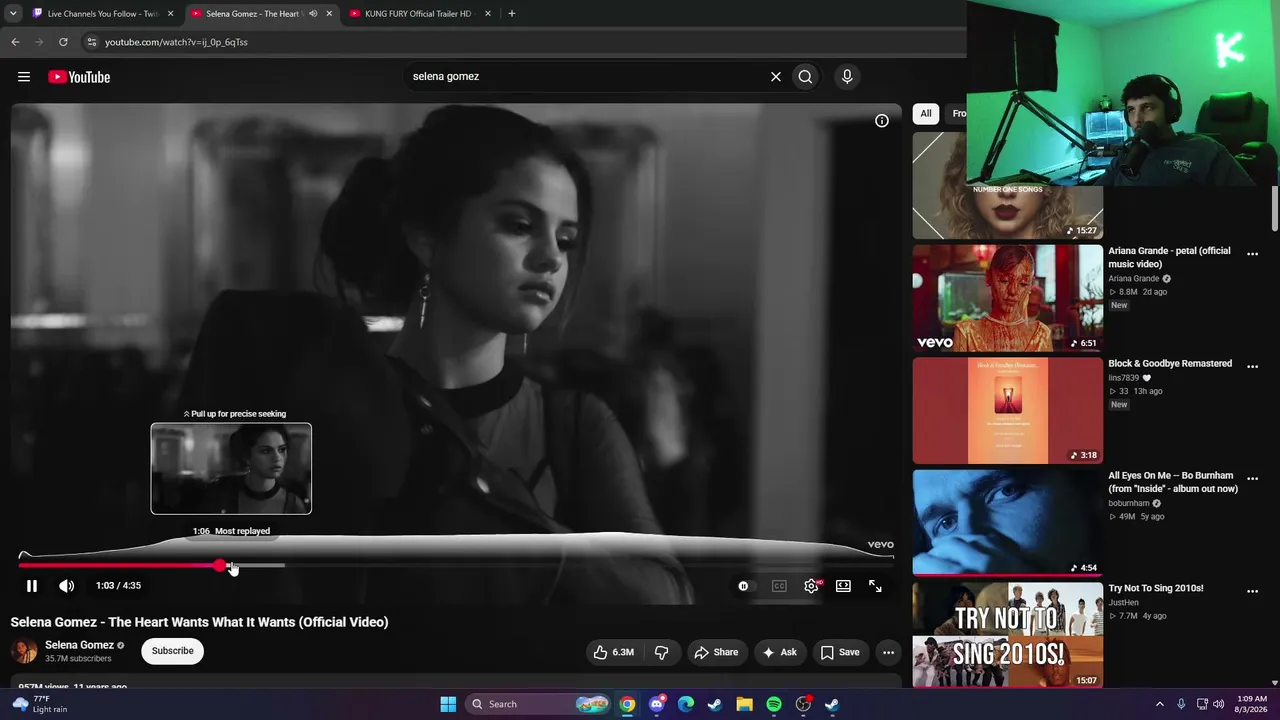Like the video with 6.3M likes

click(x=613, y=652)
